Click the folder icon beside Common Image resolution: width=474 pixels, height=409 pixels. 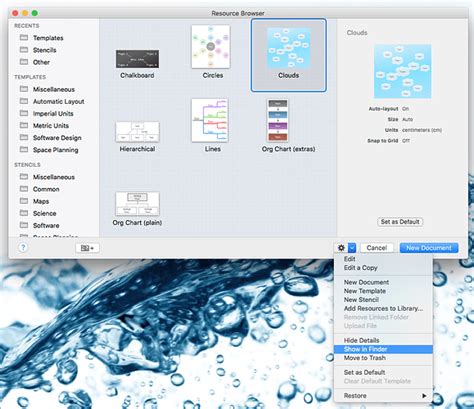pos(24,188)
